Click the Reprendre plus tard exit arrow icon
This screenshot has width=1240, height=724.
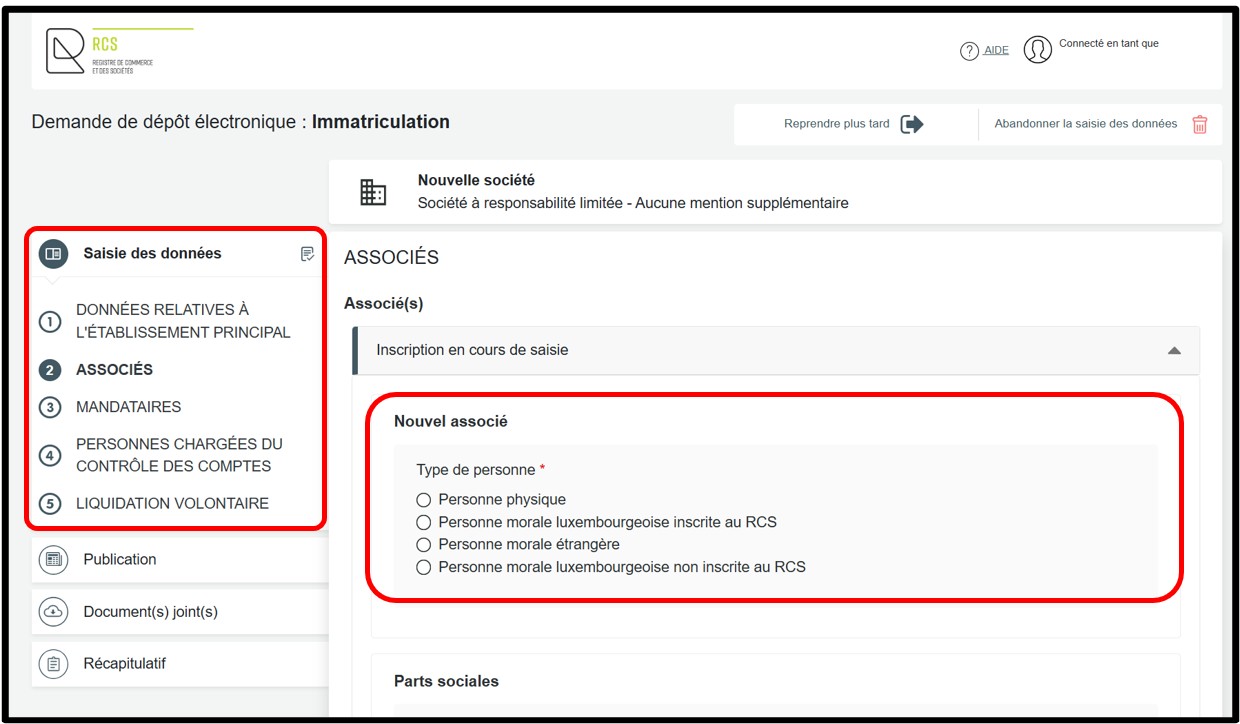tap(911, 124)
